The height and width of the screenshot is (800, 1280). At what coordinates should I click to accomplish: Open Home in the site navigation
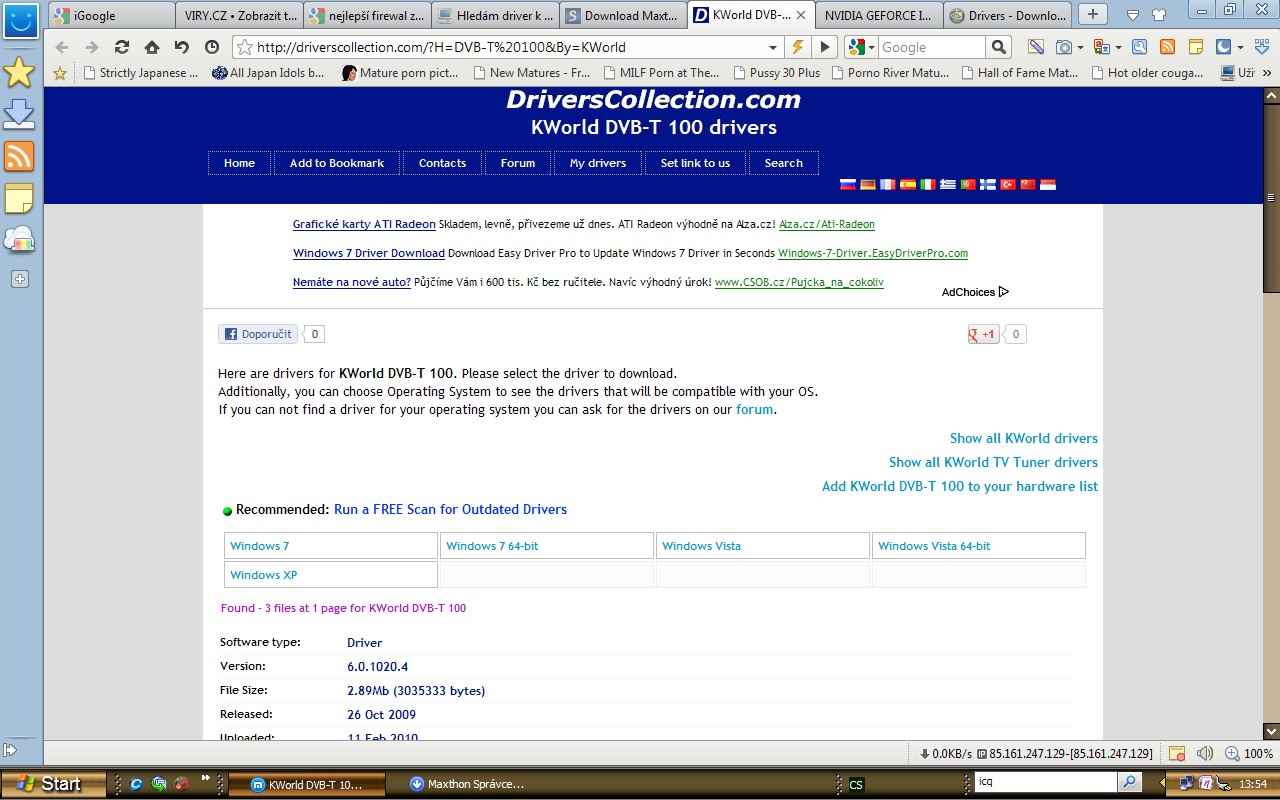[x=239, y=163]
